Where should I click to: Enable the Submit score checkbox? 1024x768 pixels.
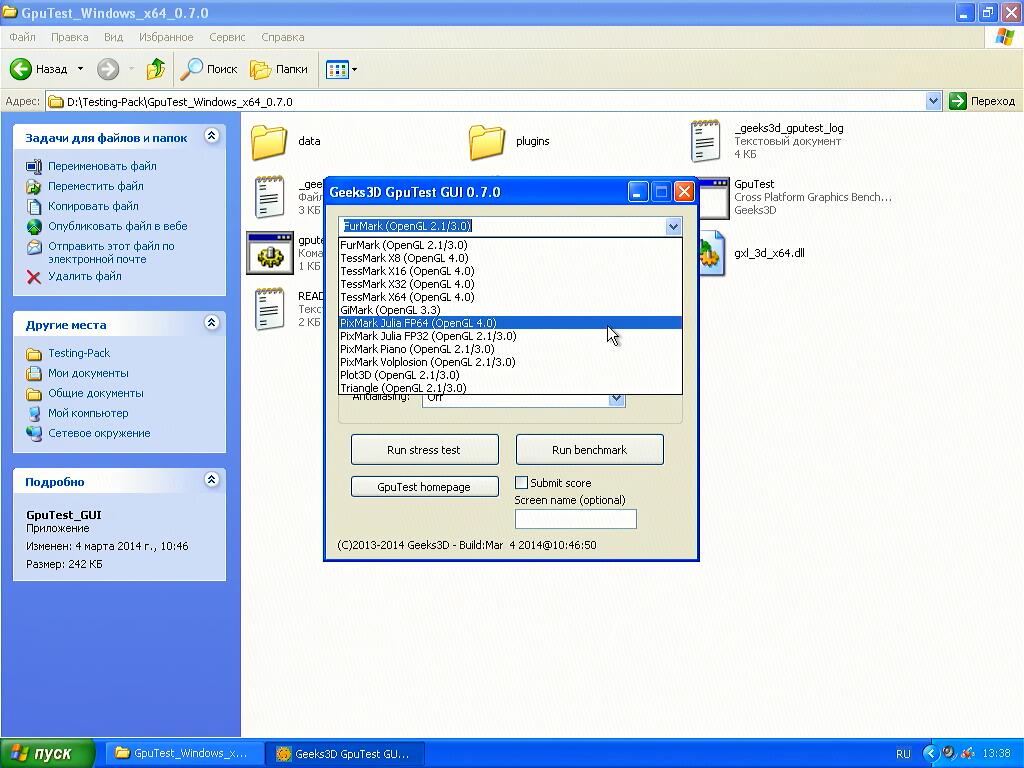521,483
